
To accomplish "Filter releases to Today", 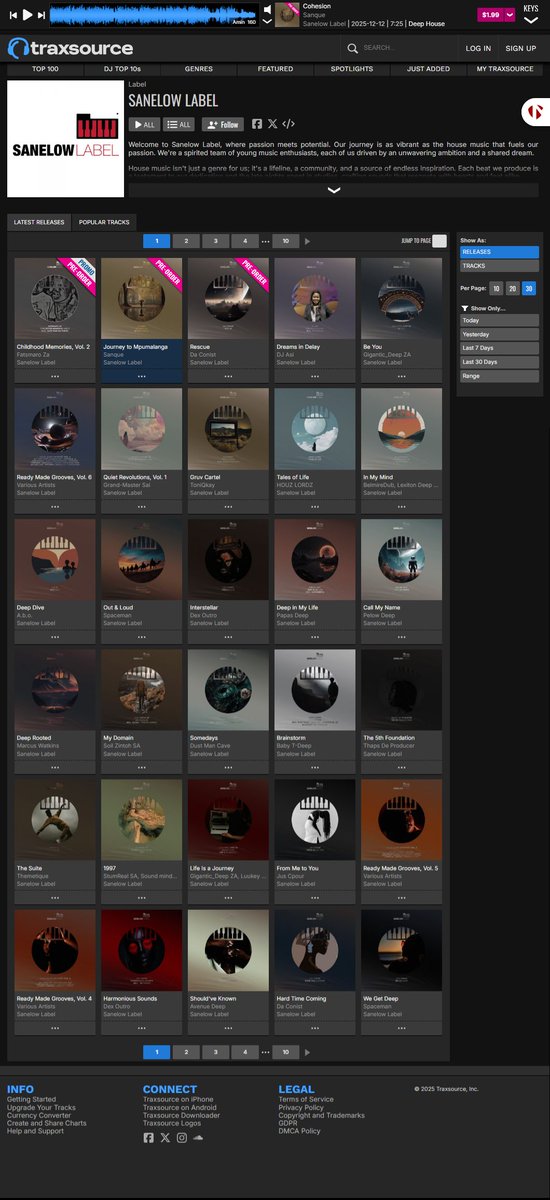I will pyautogui.click(x=499, y=321).
